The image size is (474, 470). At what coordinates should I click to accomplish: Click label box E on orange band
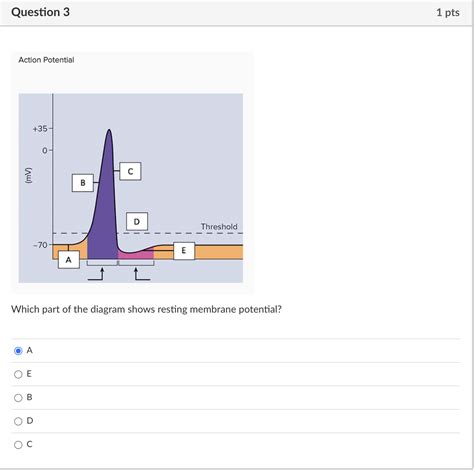(x=184, y=251)
